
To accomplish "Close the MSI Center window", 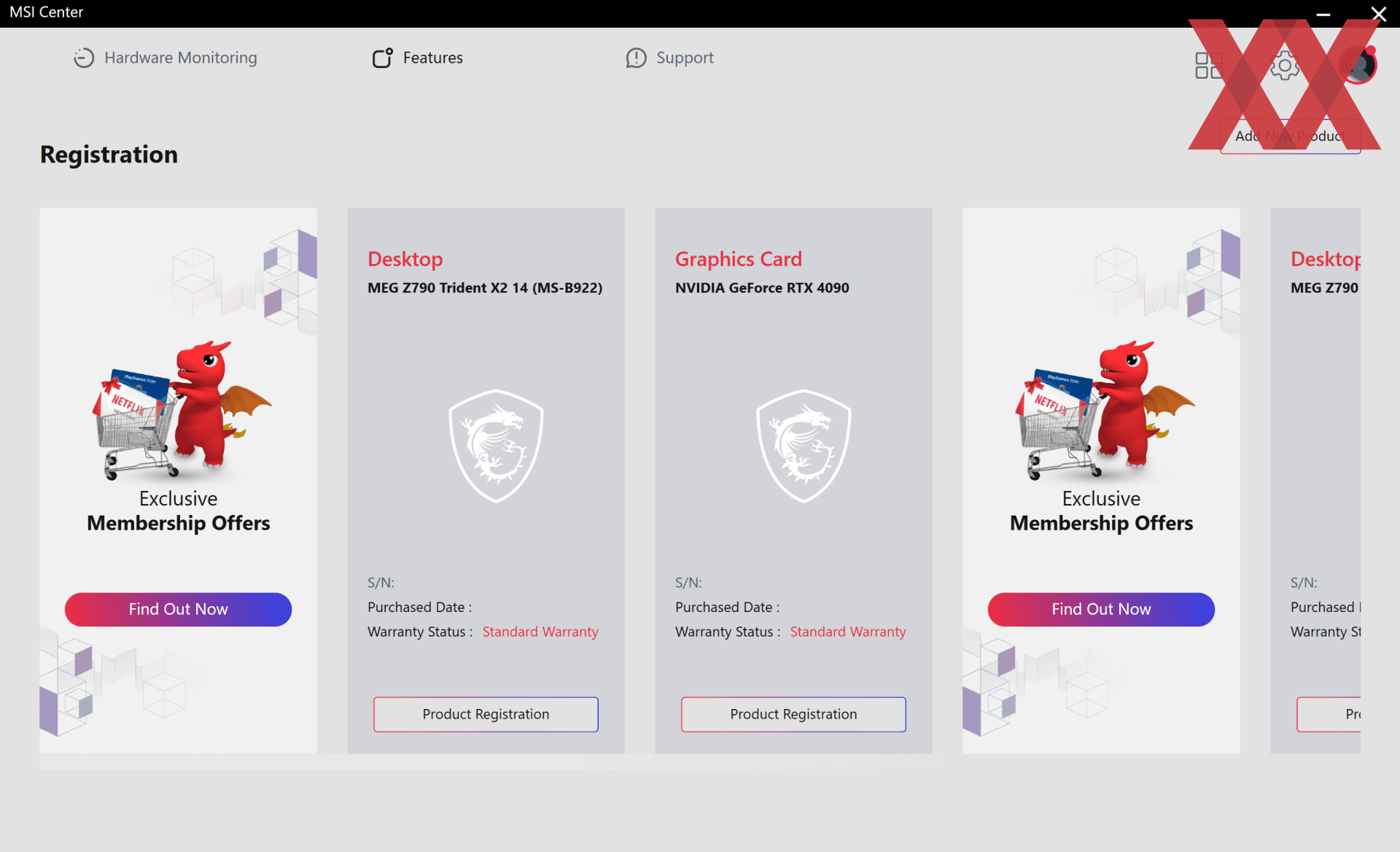I will (1378, 14).
